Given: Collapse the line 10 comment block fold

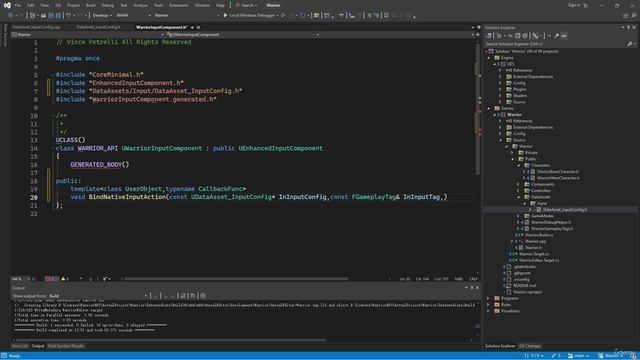Looking at the screenshot, I should pyautogui.click(x=53, y=116).
